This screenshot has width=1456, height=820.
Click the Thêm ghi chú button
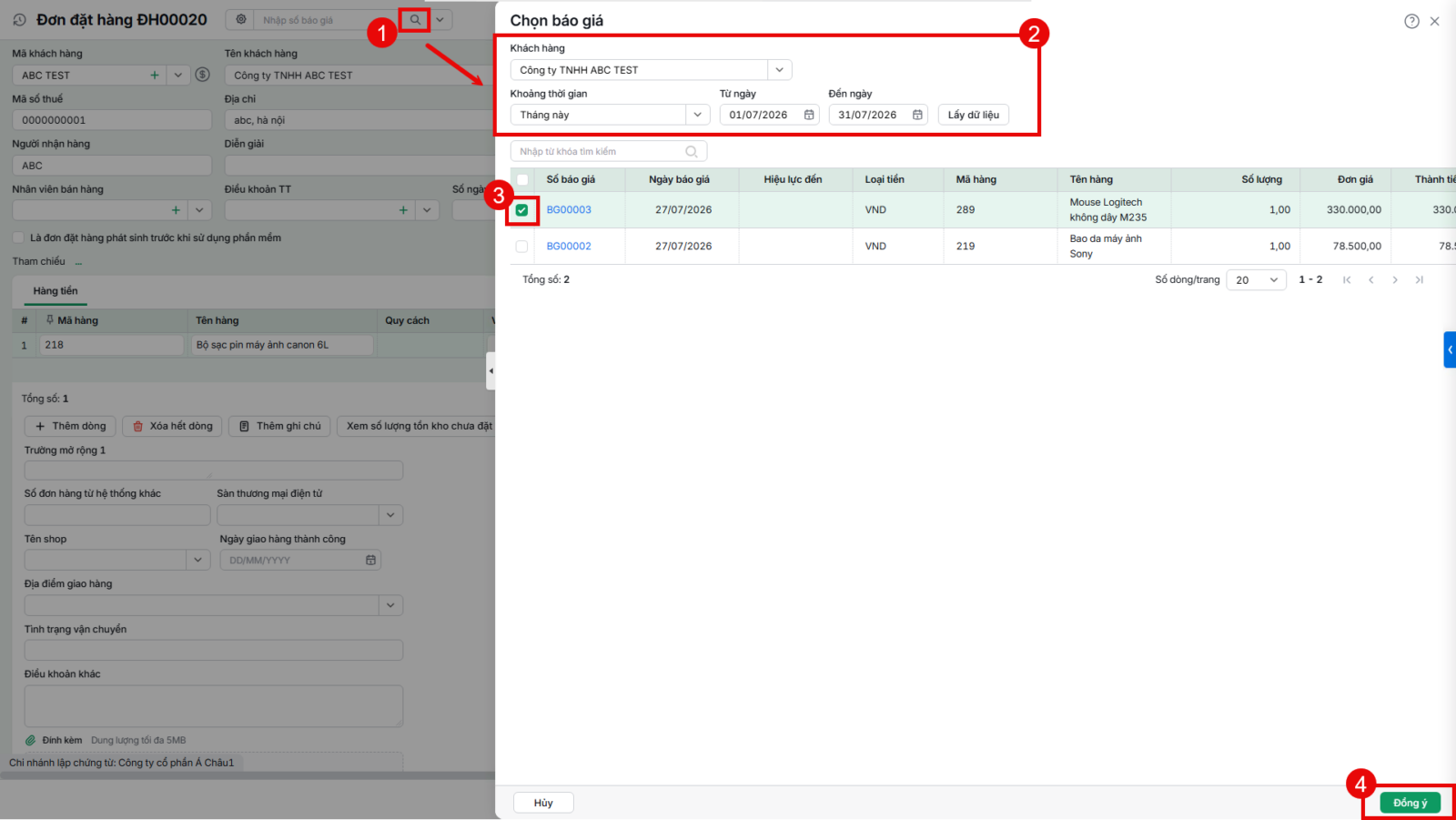279,426
